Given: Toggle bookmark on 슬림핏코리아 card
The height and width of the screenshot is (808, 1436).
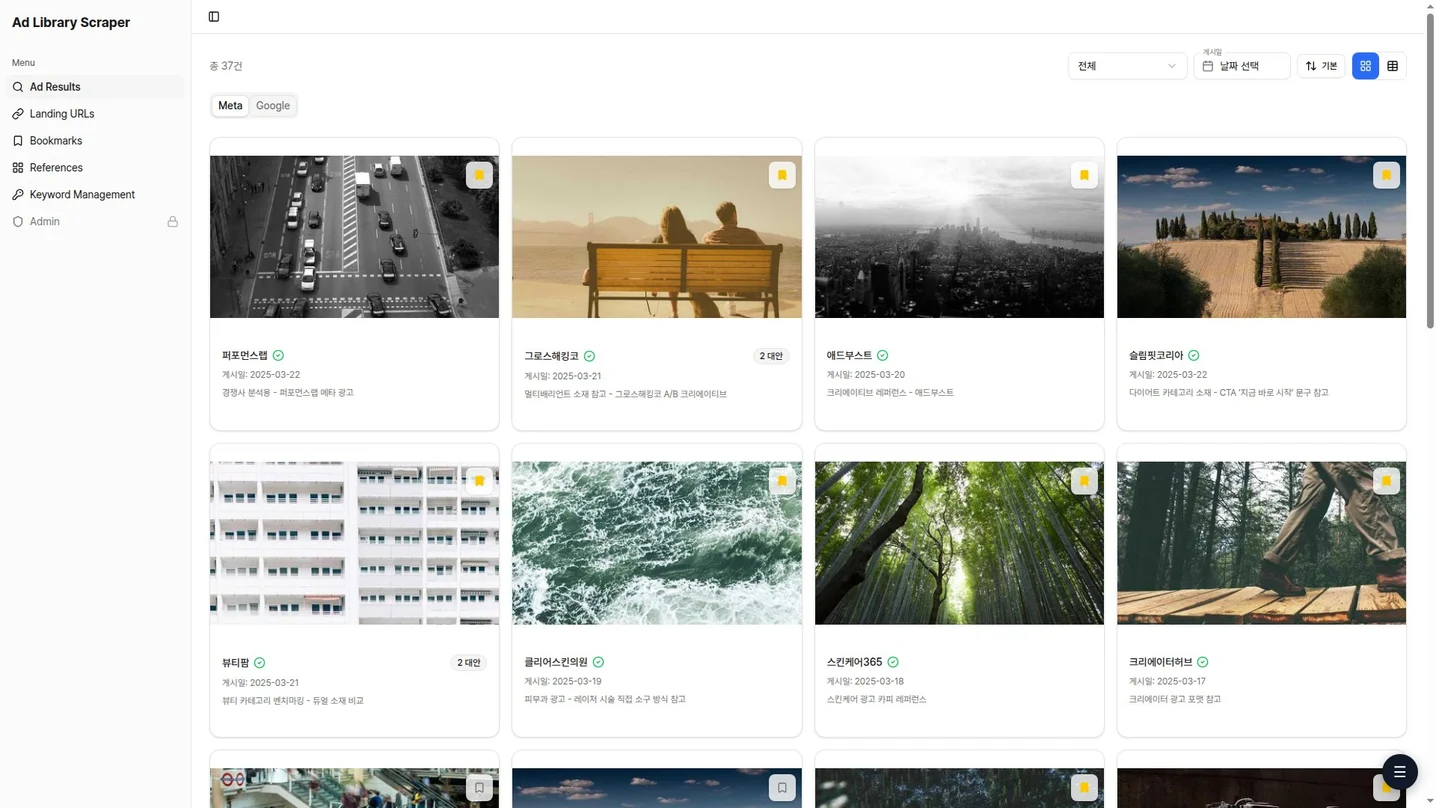Looking at the screenshot, I should pos(1386,175).
